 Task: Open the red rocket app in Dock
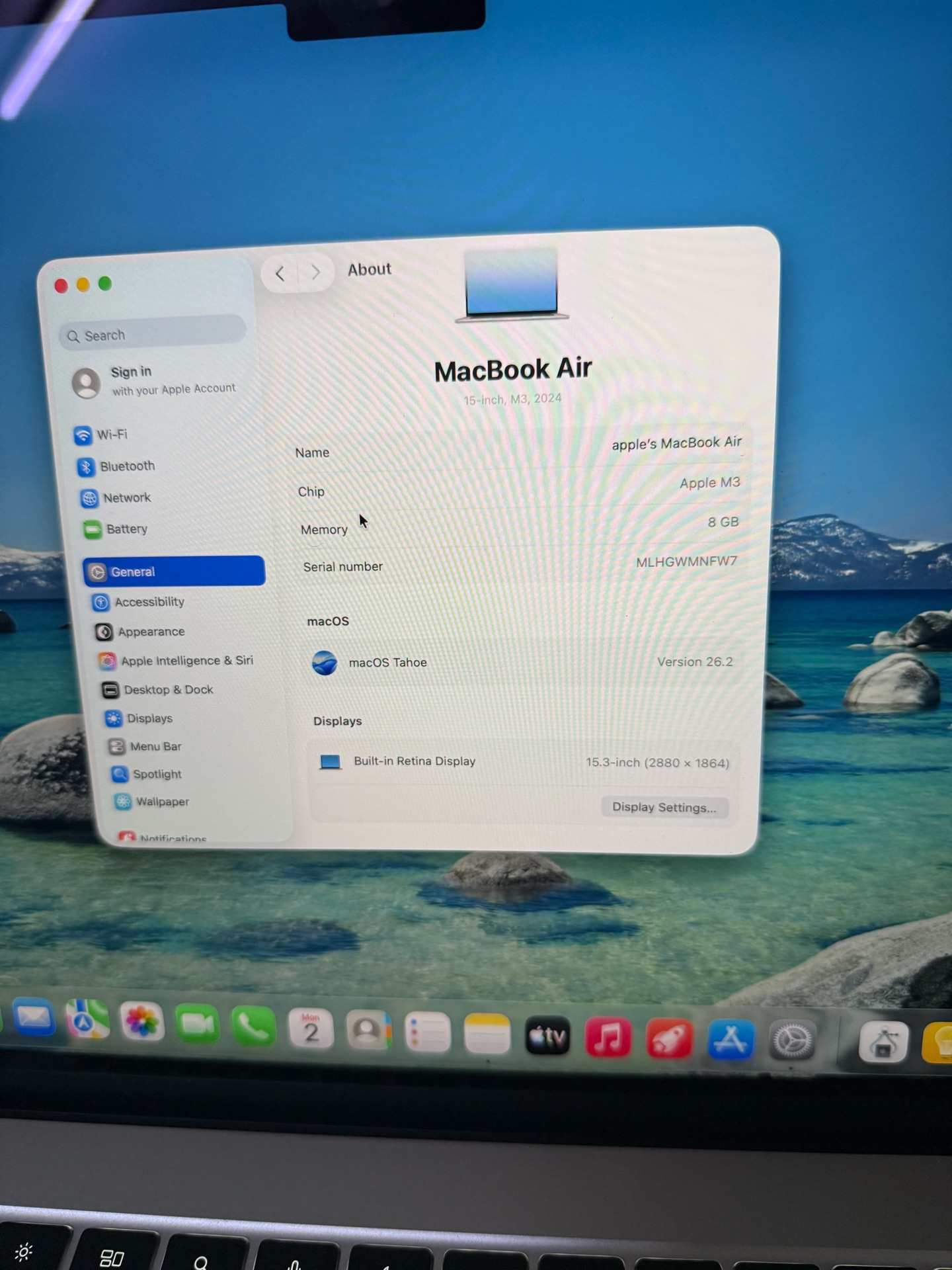click(669, 1039)
